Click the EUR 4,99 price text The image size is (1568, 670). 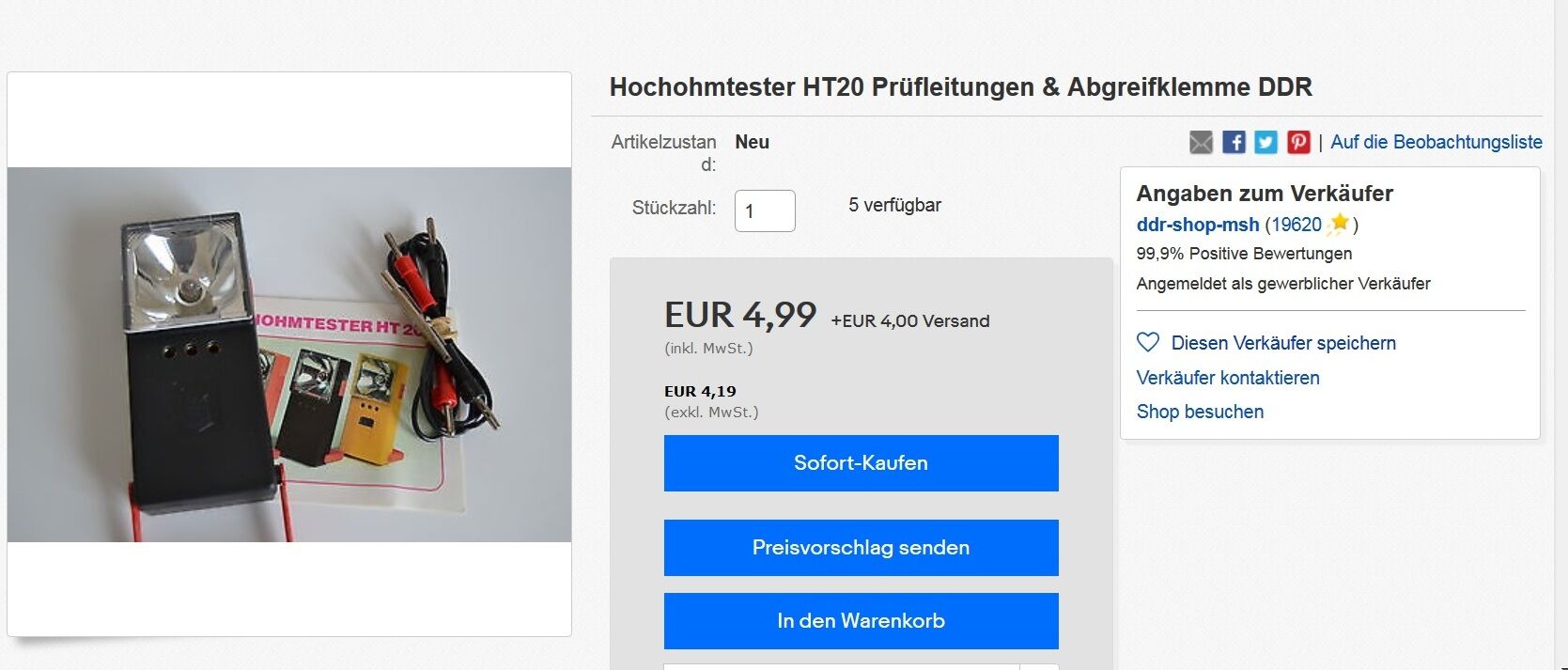pos(740,315)
